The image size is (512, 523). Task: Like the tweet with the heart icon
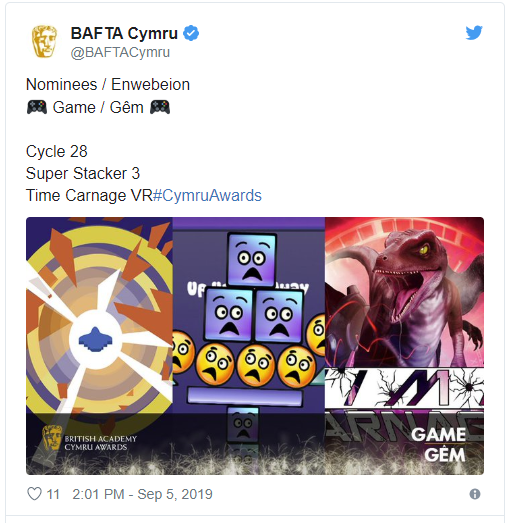[x=34, y=494]
